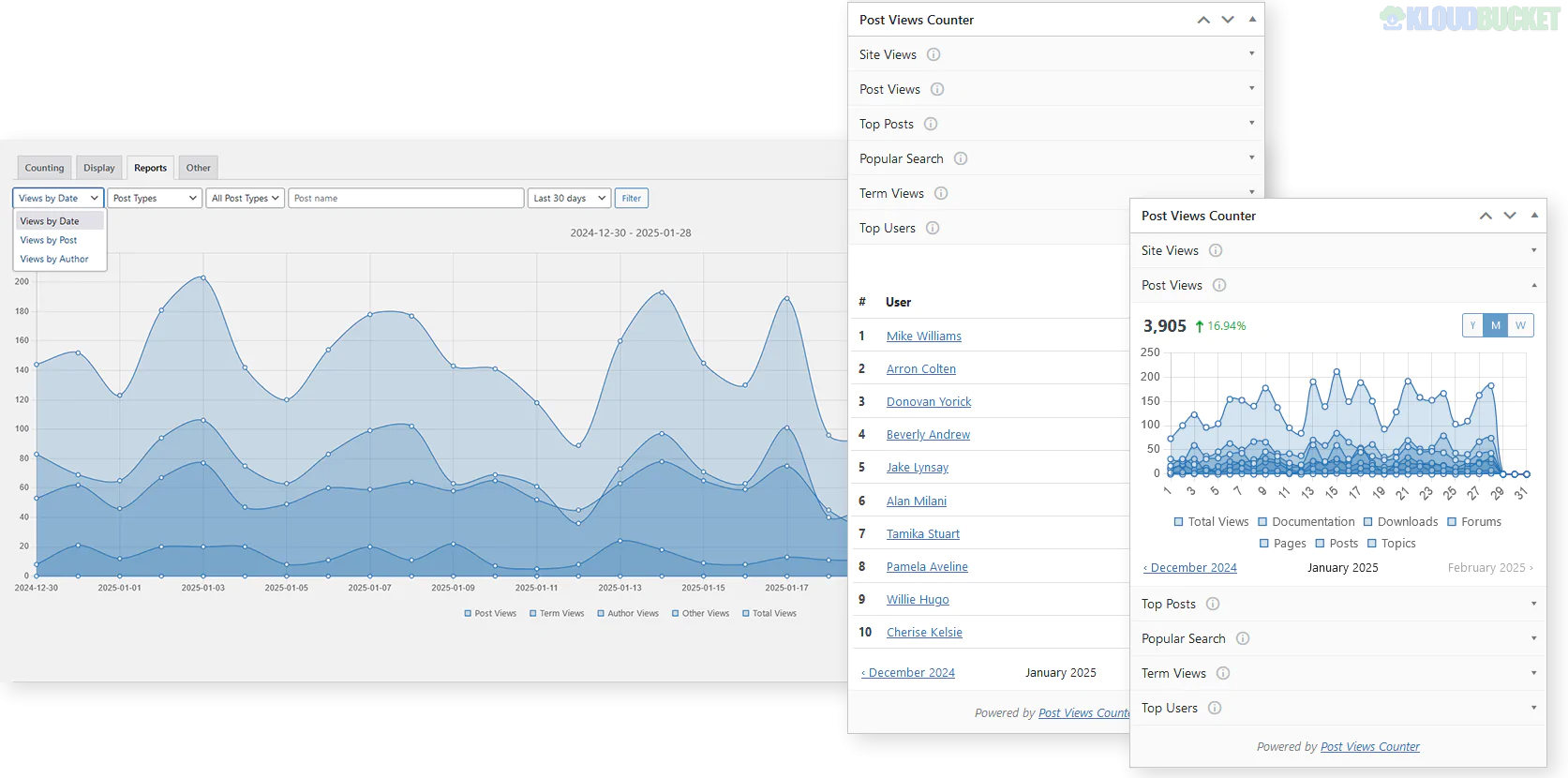Click the Post name search field
The image size is (1568, 778).
pos(406,198)
